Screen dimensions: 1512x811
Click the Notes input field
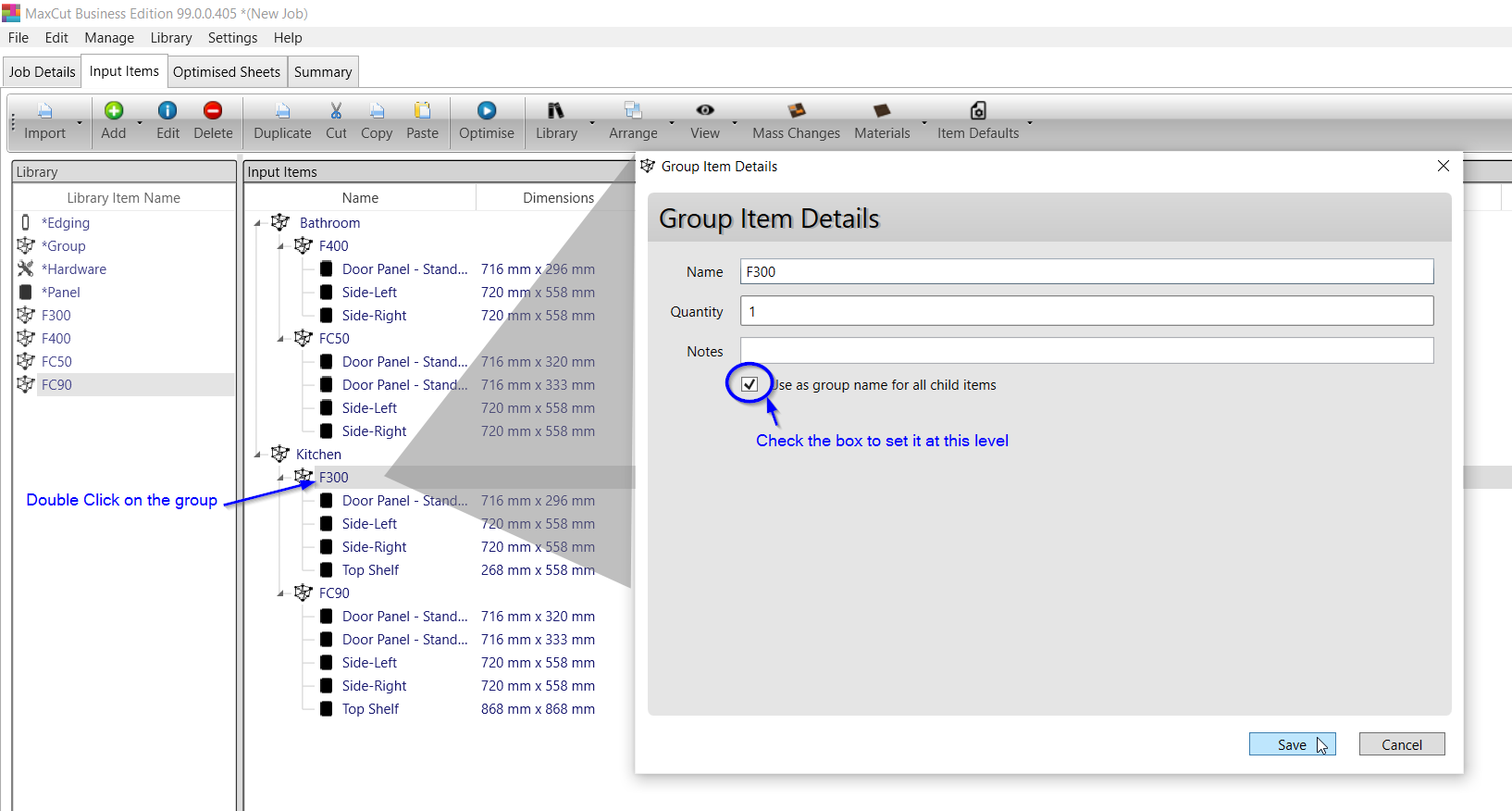pos(1087,351)
